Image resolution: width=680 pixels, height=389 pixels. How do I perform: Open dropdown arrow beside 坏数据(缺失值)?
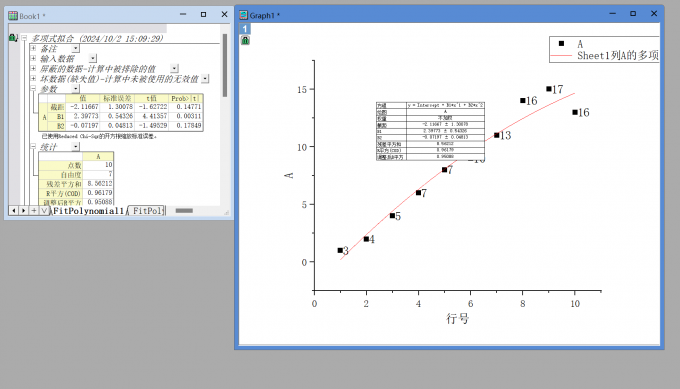pos(205,78)
